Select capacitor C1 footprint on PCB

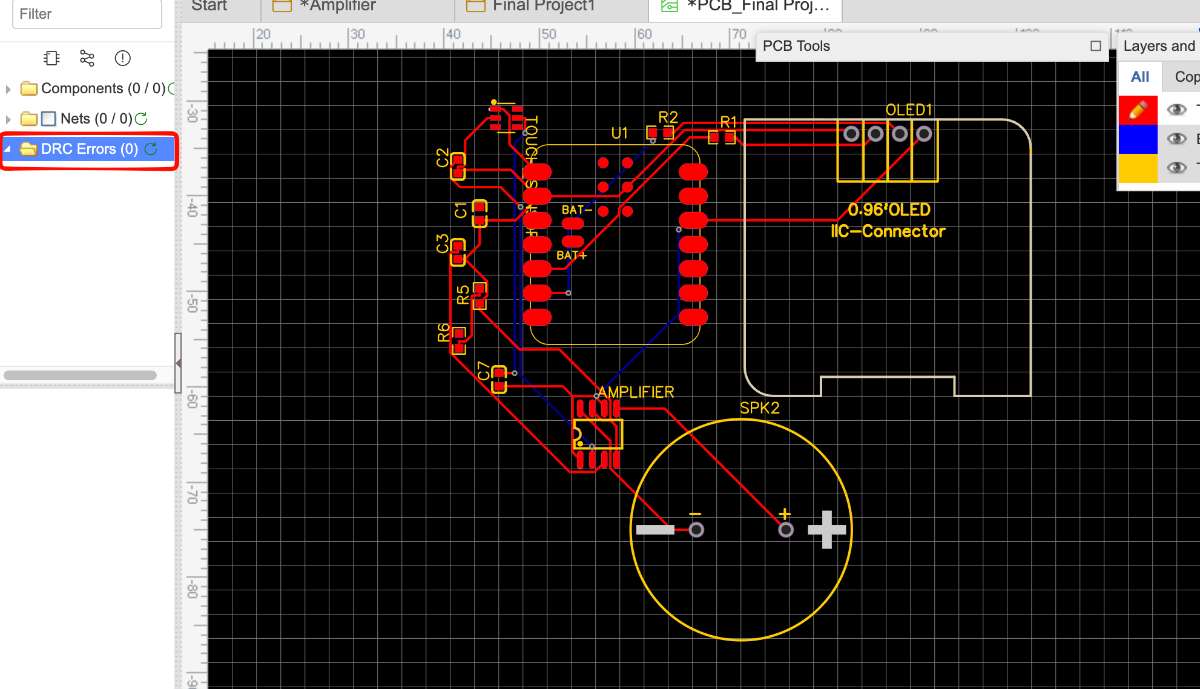[x=479, y=213]
